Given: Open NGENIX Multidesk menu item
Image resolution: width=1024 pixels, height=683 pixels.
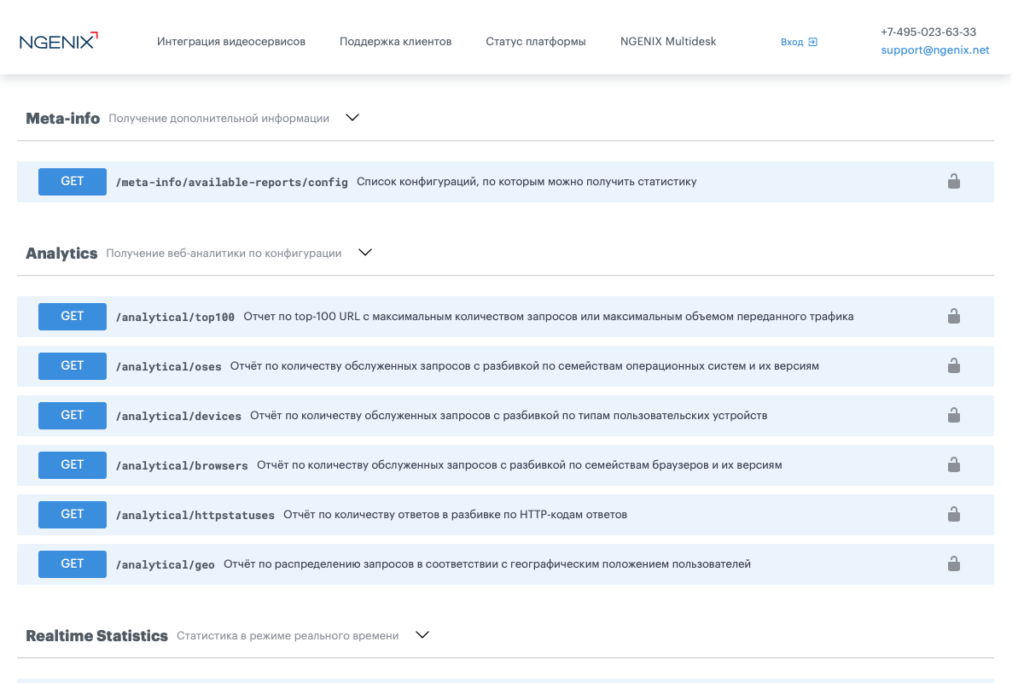Looking at the screenshot, I should pos(668,41).
